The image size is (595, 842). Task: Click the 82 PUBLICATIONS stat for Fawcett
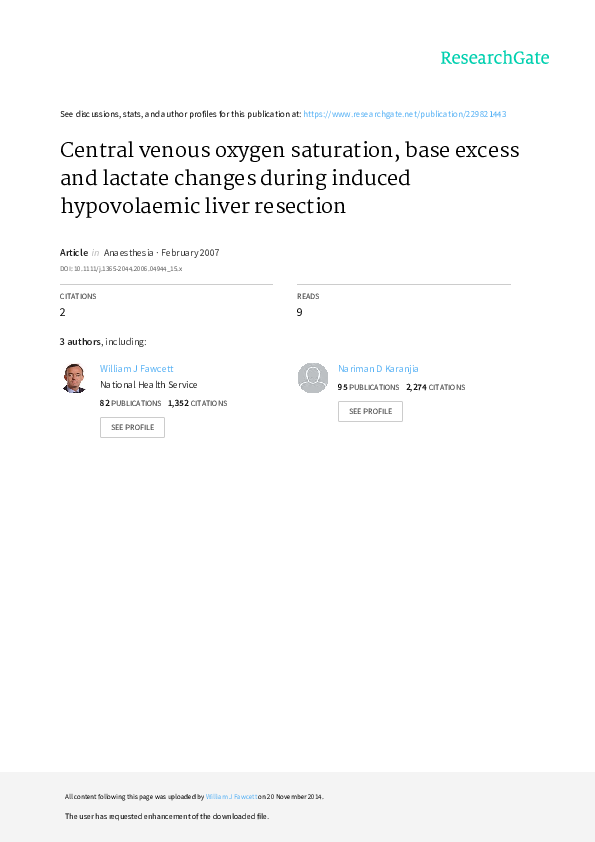[130, 403]
